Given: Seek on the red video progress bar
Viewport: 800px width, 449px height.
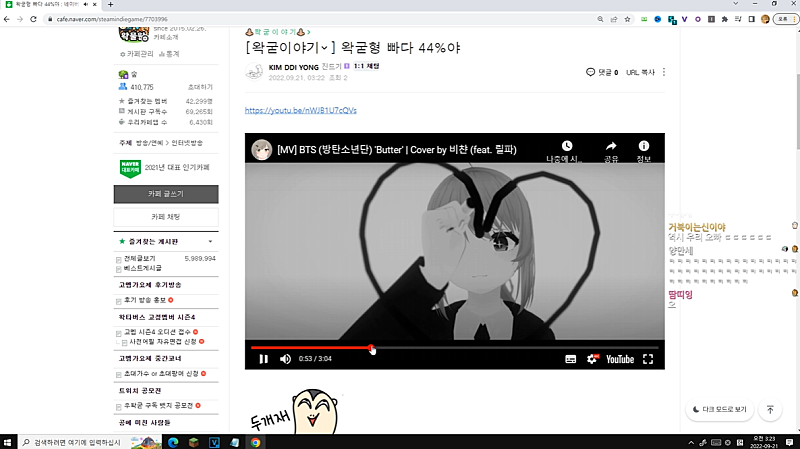Looking at the screenshot, I should [x=454, y=347].
